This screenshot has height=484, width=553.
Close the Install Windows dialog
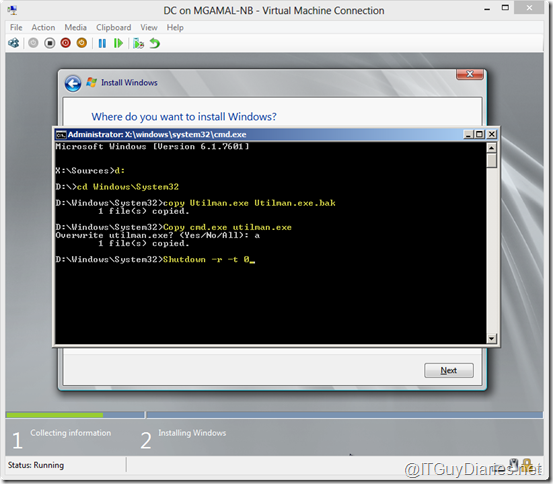470,74
